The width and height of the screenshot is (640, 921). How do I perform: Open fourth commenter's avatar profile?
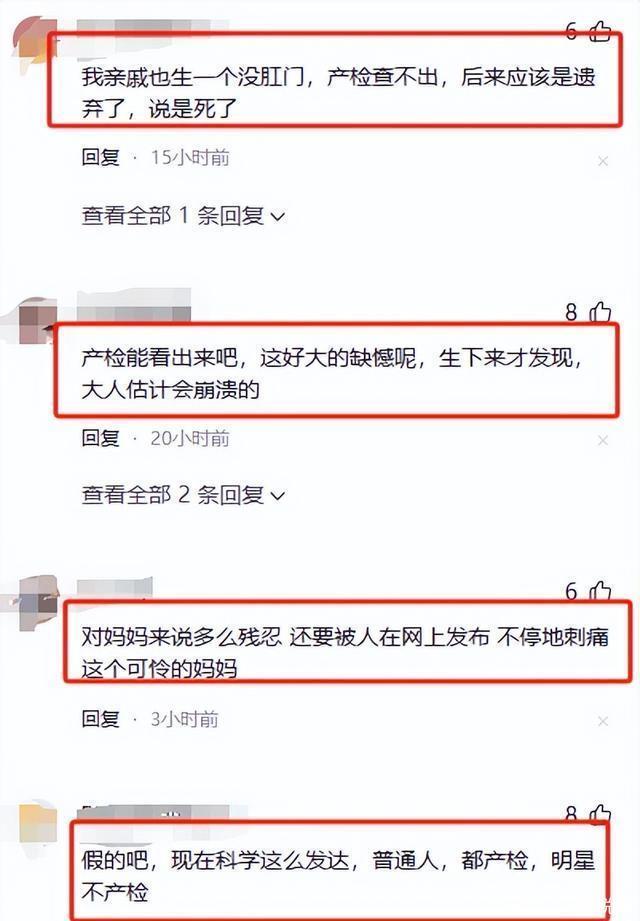(38, 822)
